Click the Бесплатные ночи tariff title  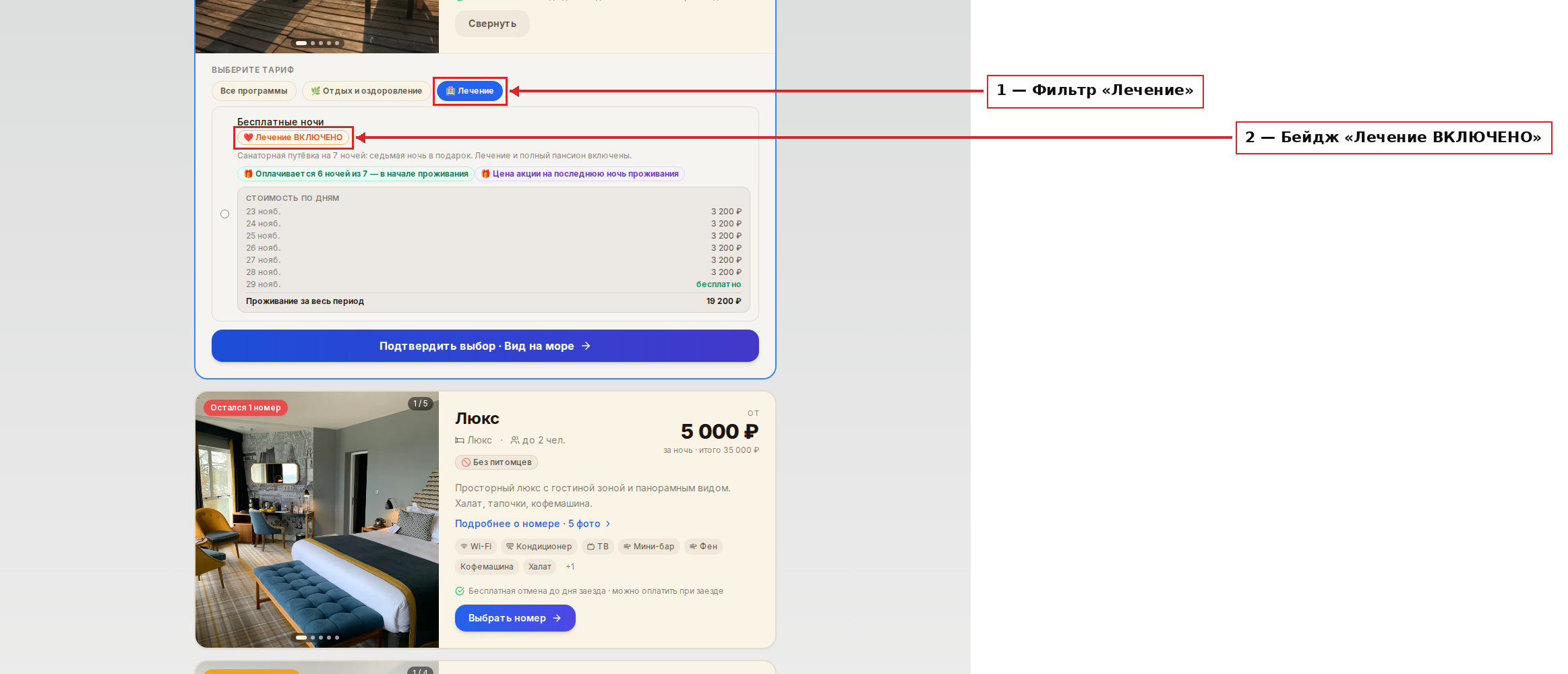tap(280, 122)
